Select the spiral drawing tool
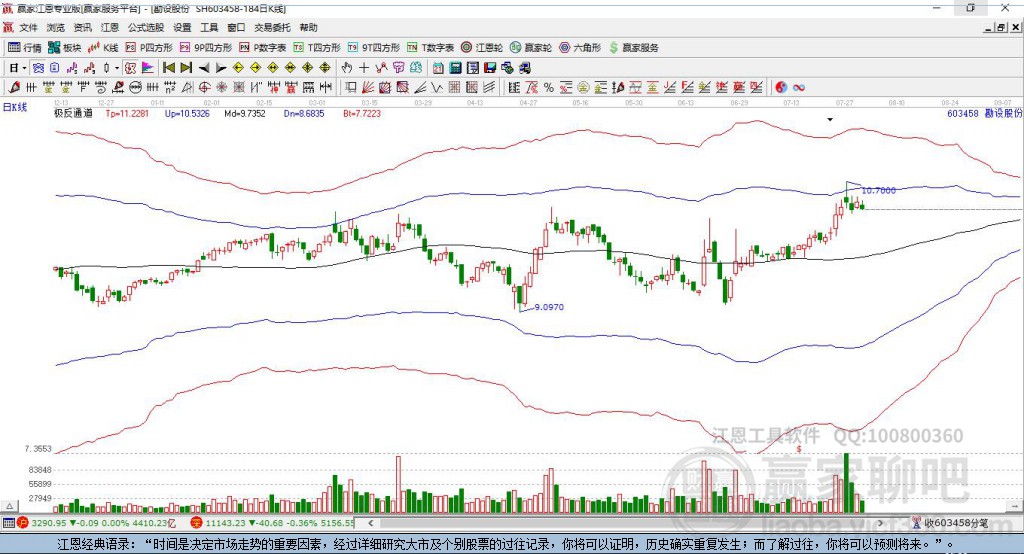The width and height of the screenshot is (1024, 554). click(x=101, y=88)
